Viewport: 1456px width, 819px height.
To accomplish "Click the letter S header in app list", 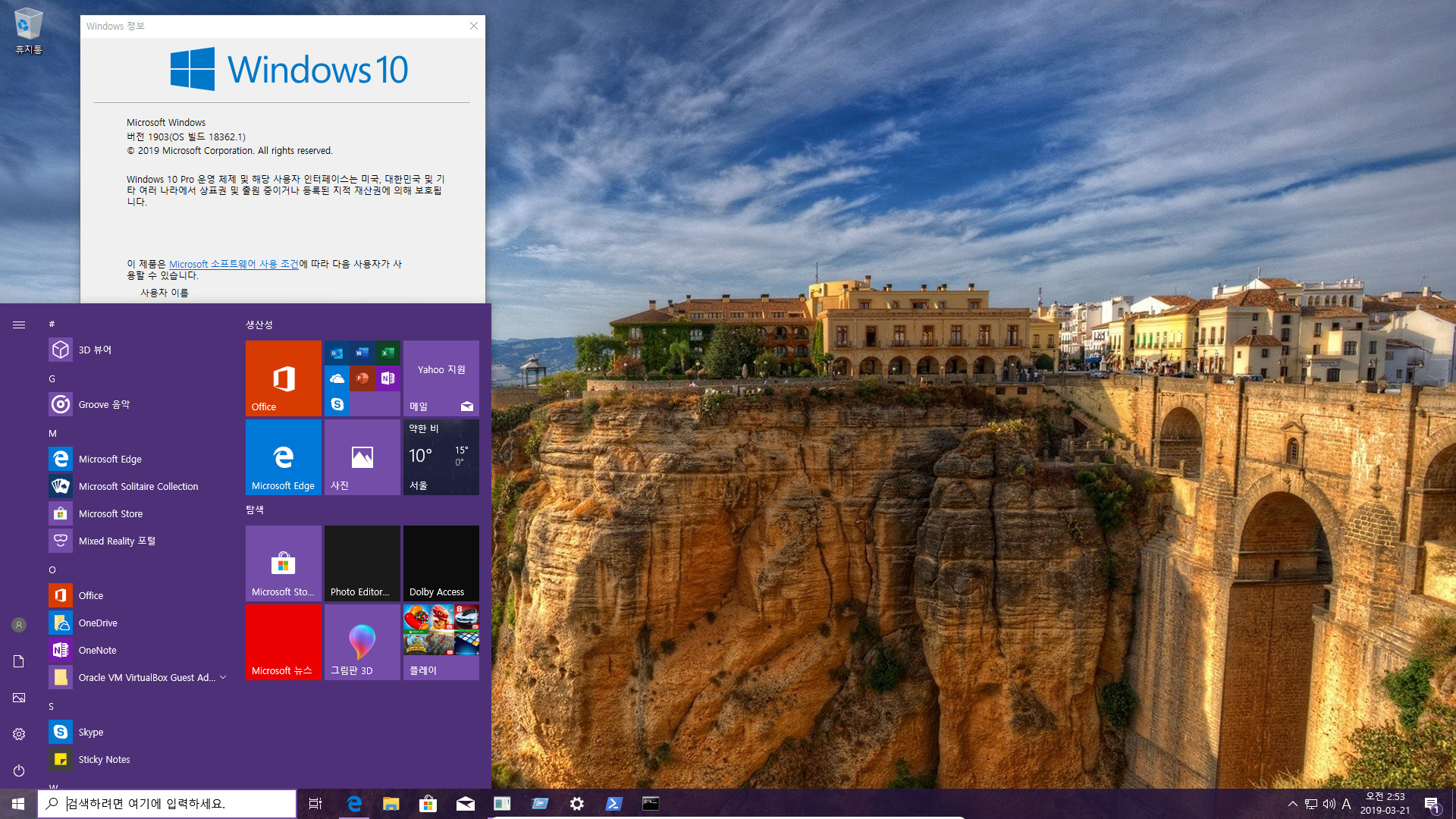I will tap(52, 706).
